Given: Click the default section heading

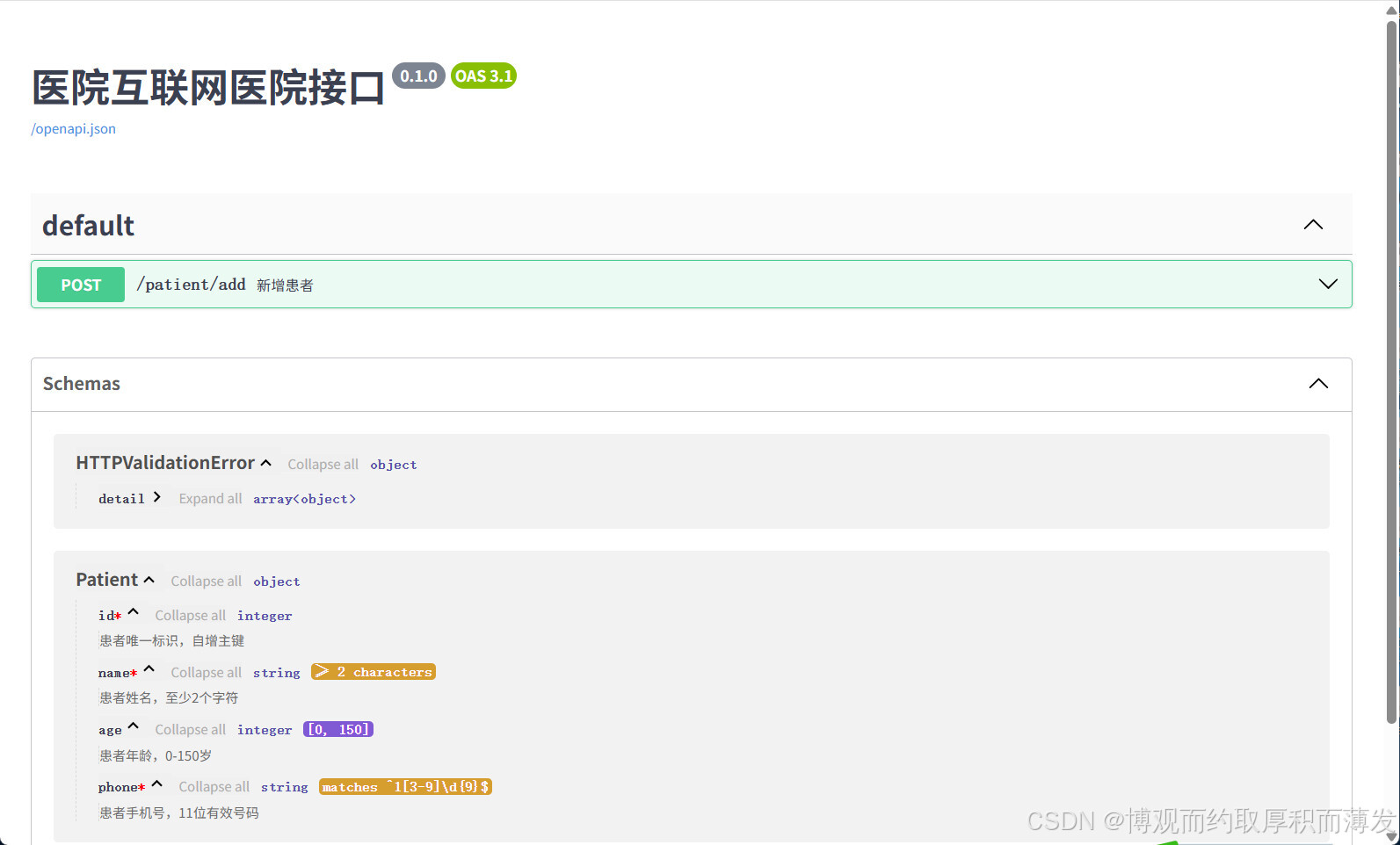Looking at the screenshot, I should 88,226.
